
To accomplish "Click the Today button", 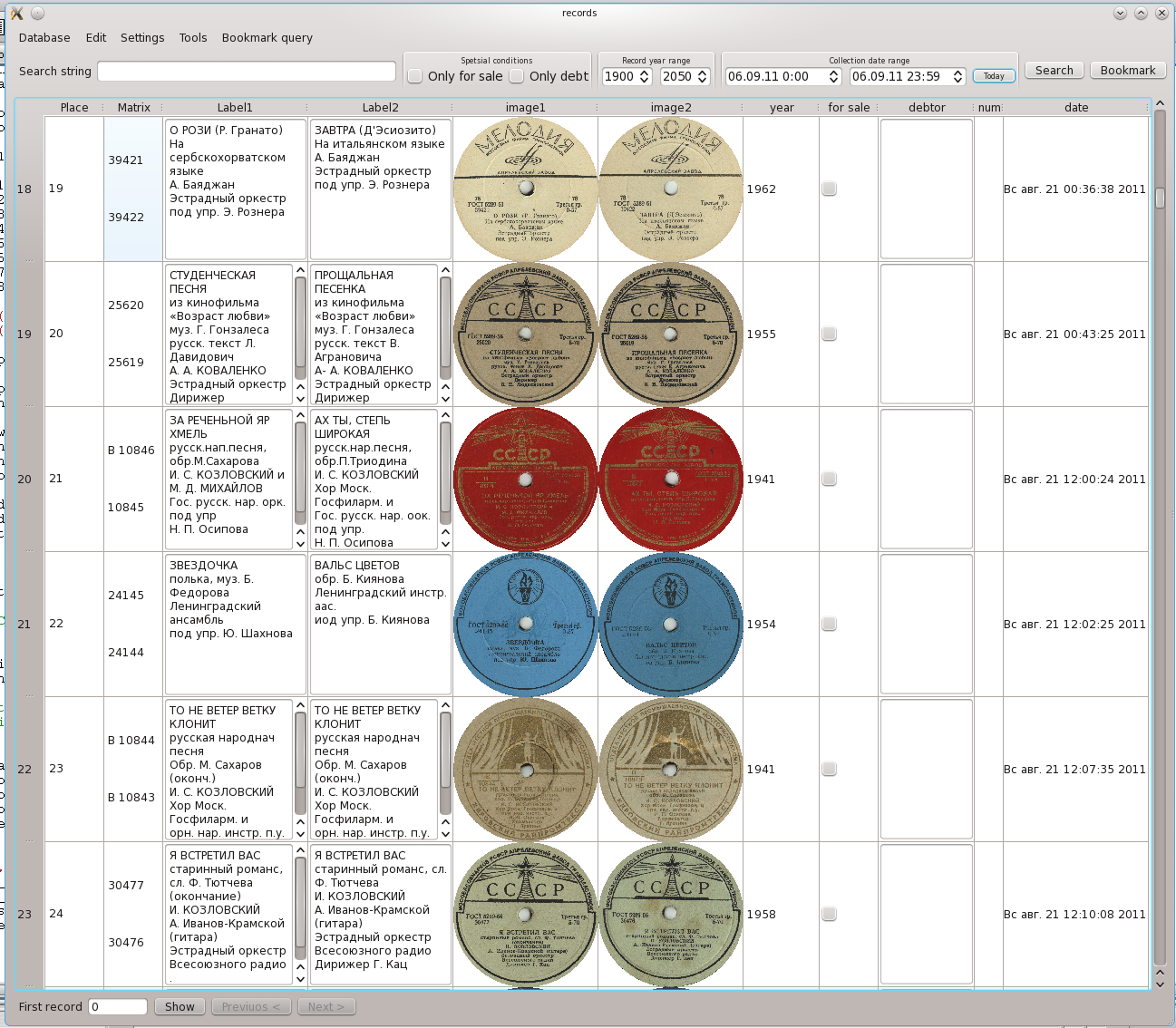I will [x=994, y=76].
